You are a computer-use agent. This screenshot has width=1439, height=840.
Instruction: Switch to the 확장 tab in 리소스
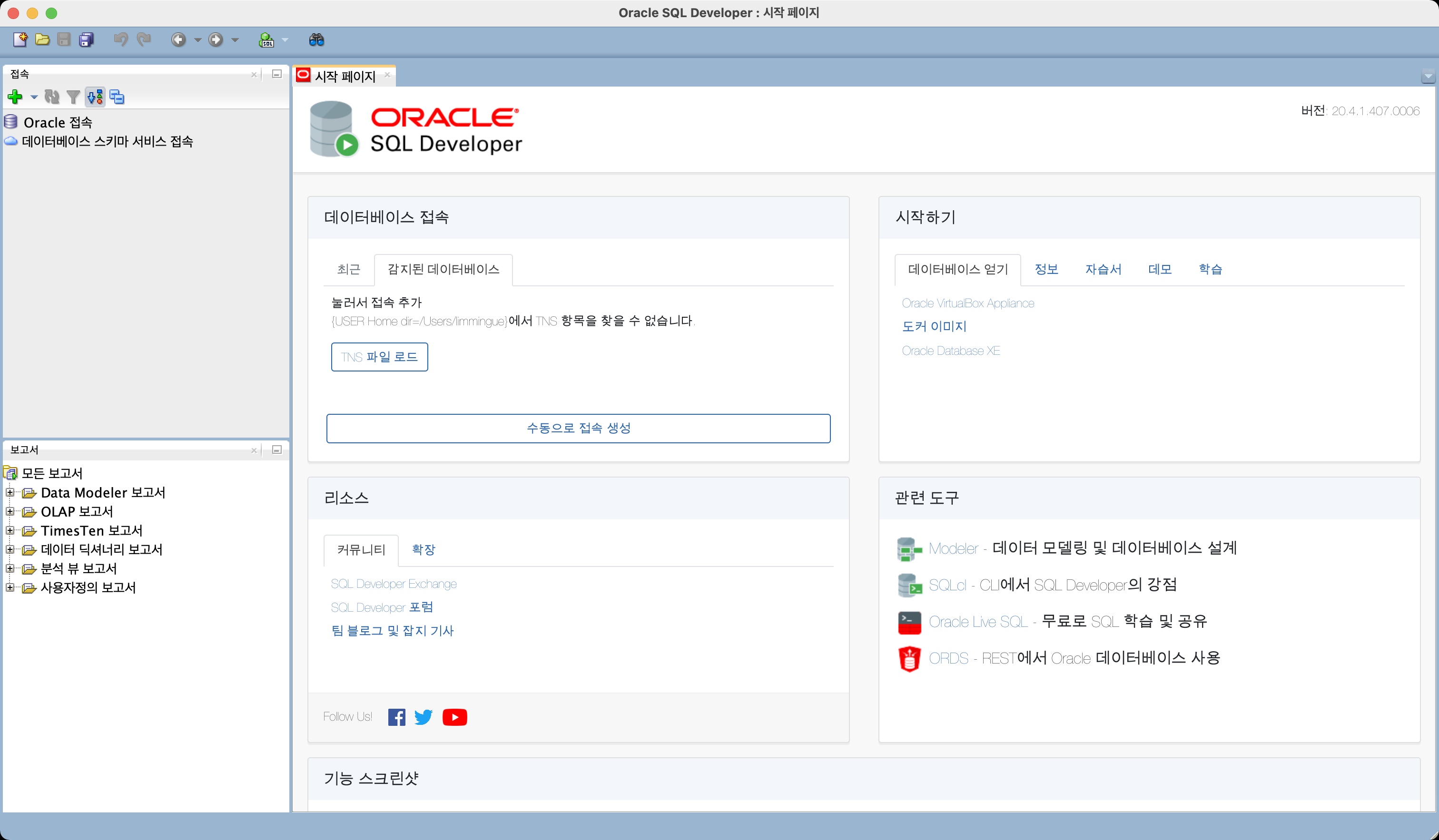point(423,549)
